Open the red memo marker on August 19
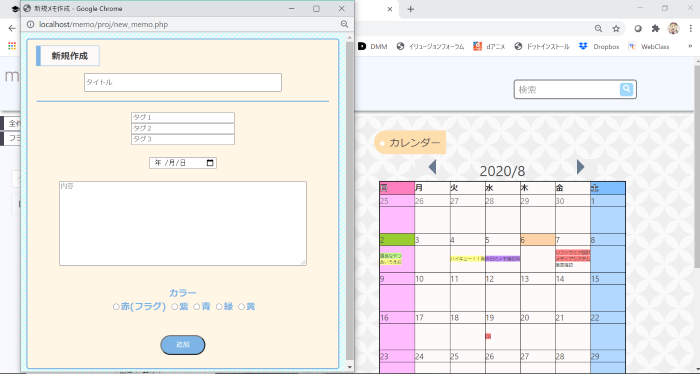This screenshot has width=700, height=374. tap(488, 336)
